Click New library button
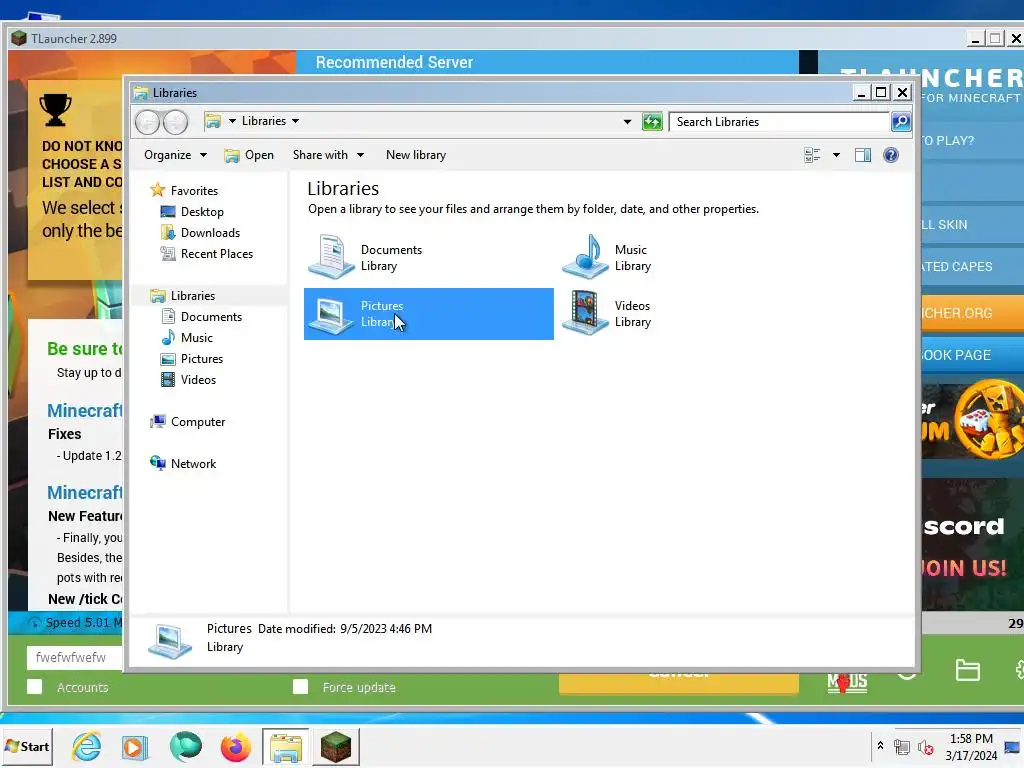 416,155
